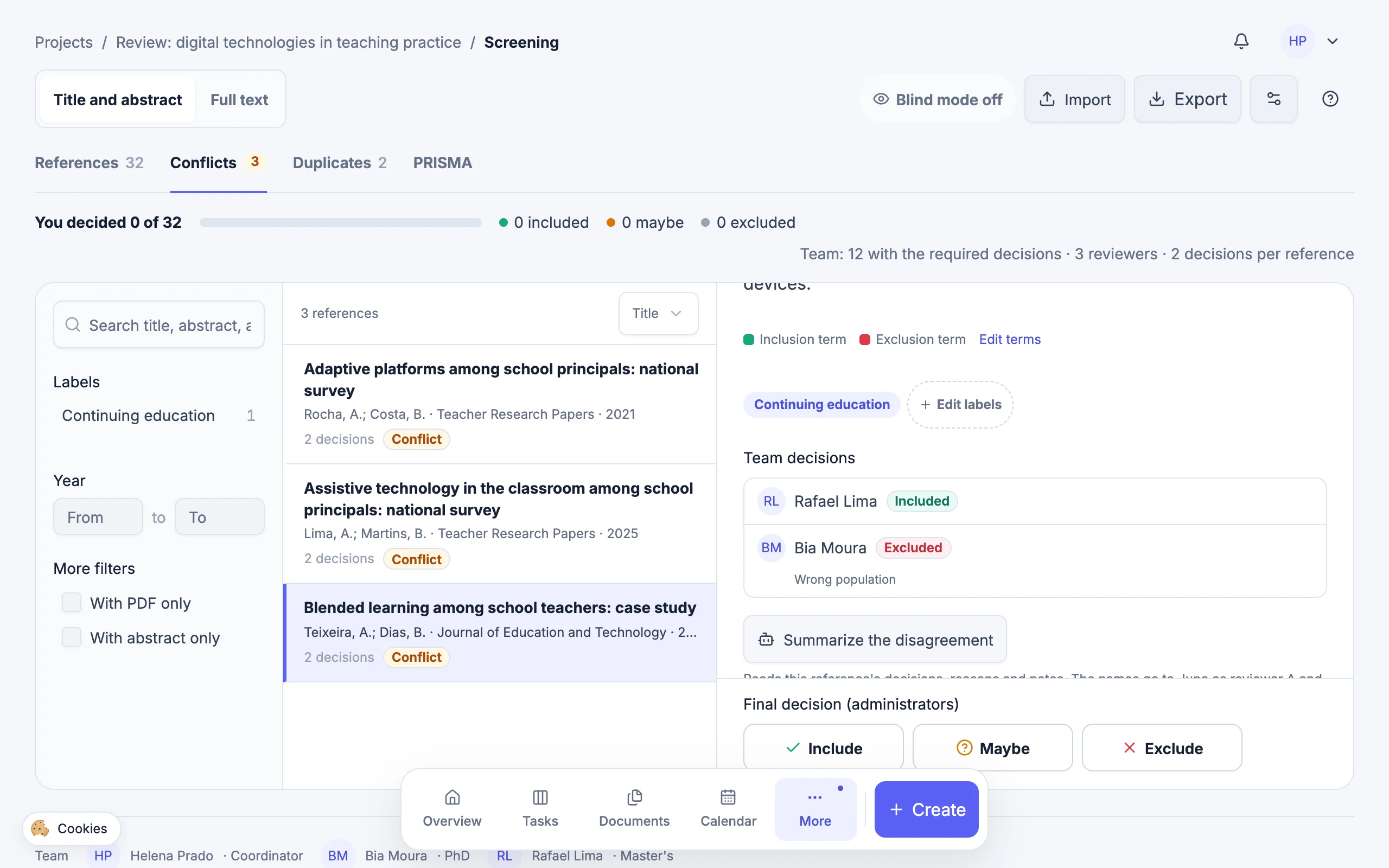The image size is (1389, 868).
Task: Open the Cookies settings
Action: [x=71, y=828]
